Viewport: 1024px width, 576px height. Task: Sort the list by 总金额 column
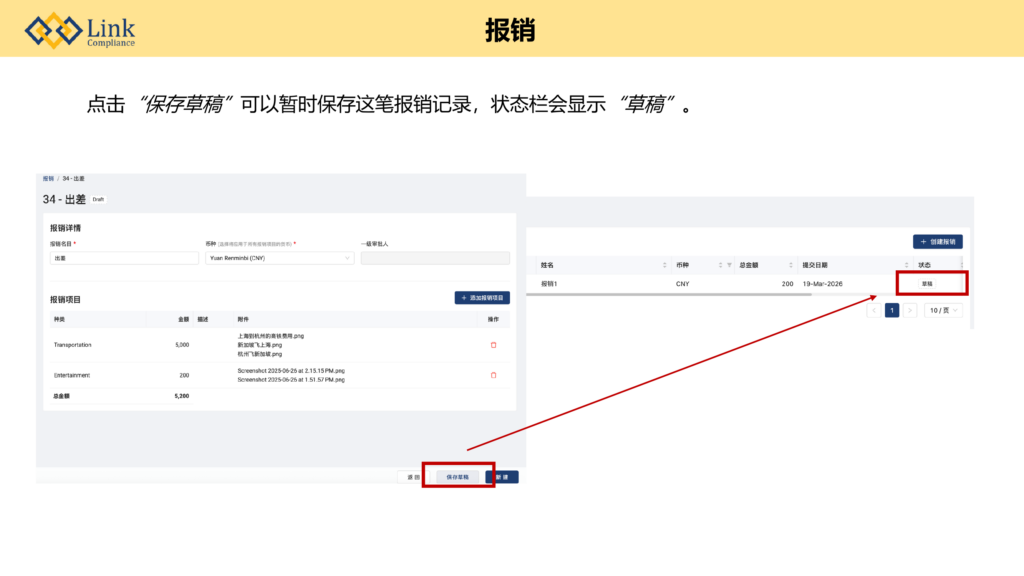[x=792, y=265]
